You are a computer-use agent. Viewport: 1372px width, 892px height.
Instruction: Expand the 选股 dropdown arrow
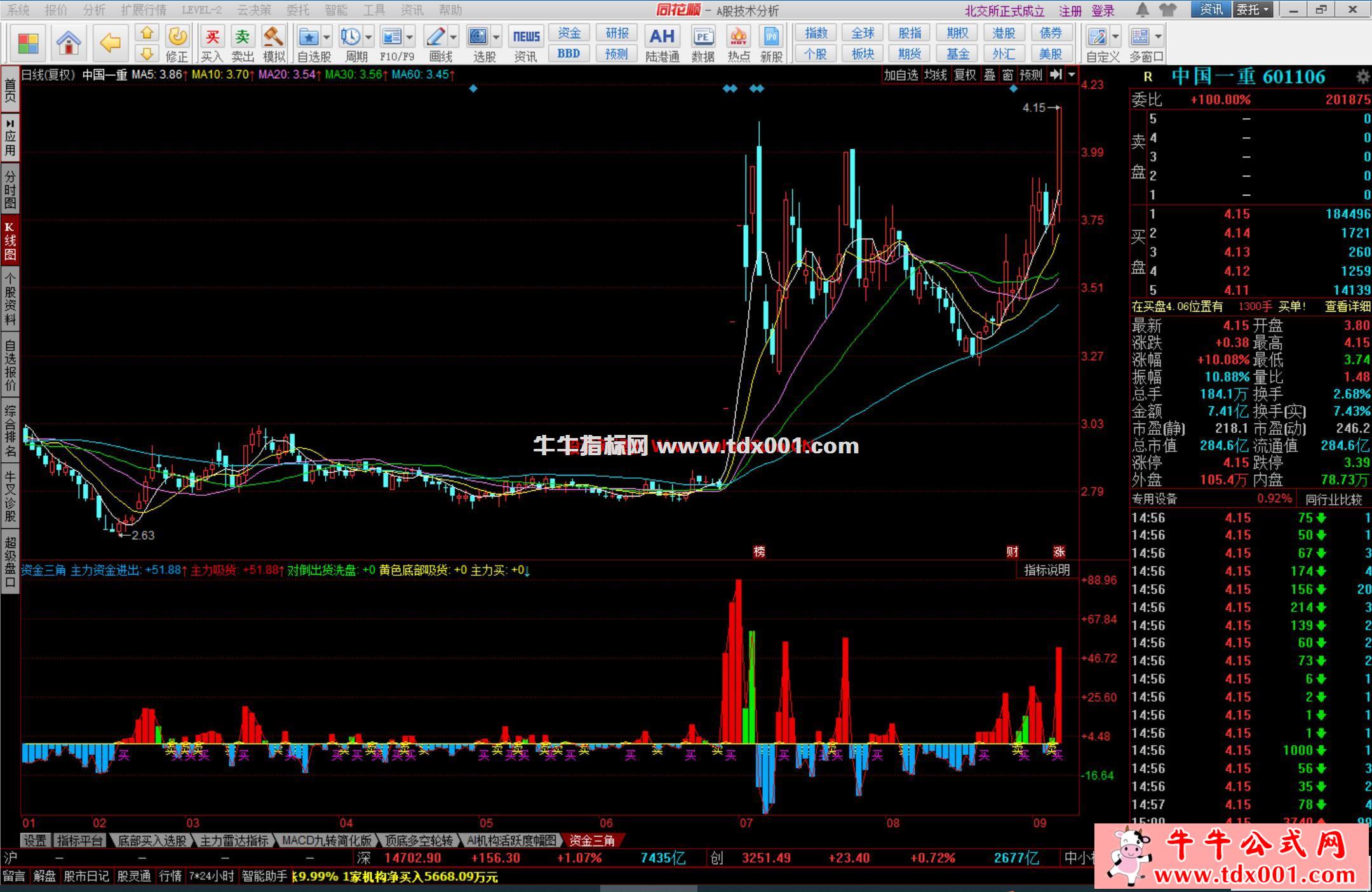(x=496, y=37)
